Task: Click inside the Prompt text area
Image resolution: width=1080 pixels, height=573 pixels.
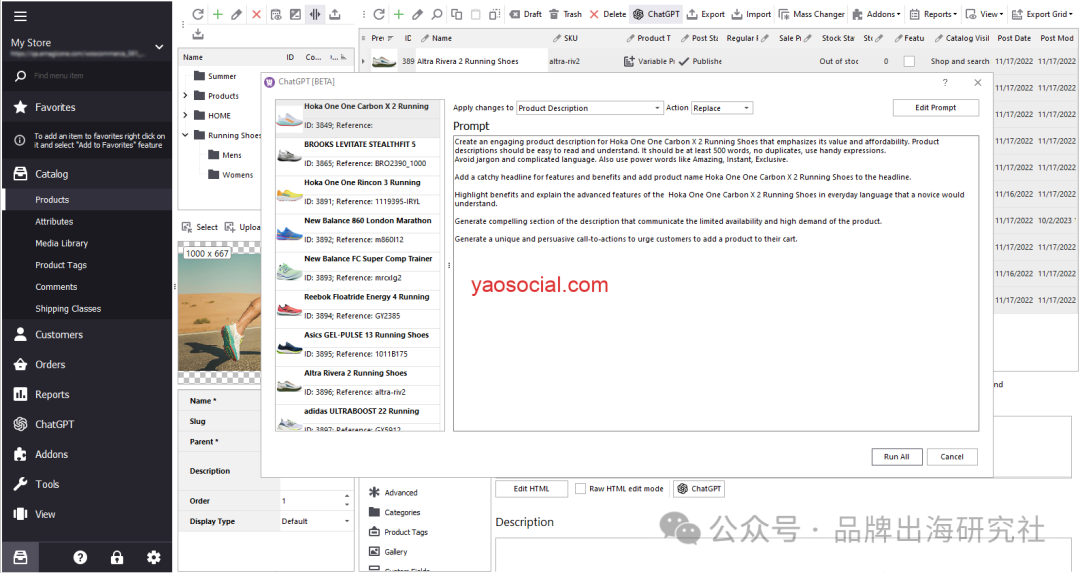Action: [715, 283]
